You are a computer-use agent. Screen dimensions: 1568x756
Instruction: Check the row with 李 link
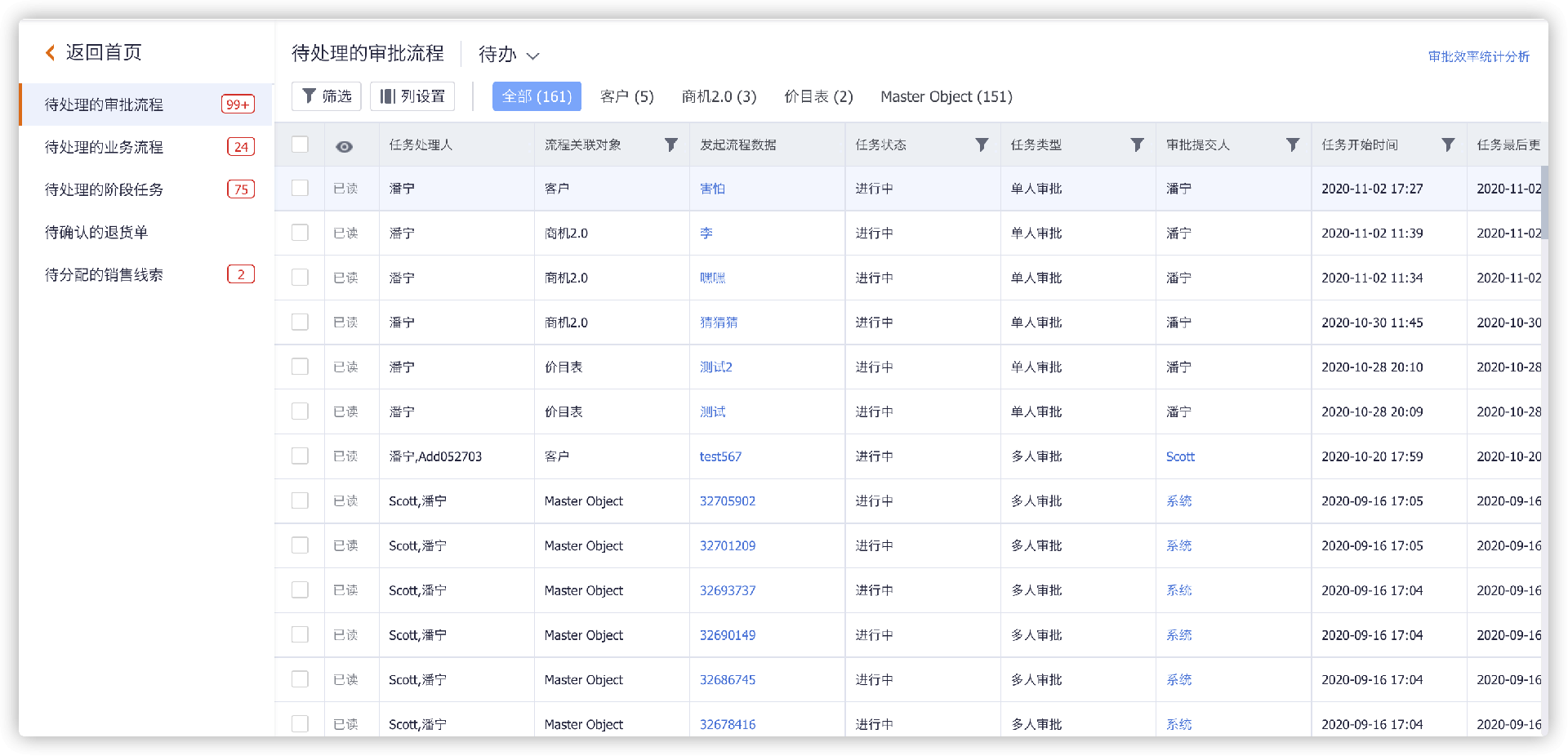click(x=300, y=233)
